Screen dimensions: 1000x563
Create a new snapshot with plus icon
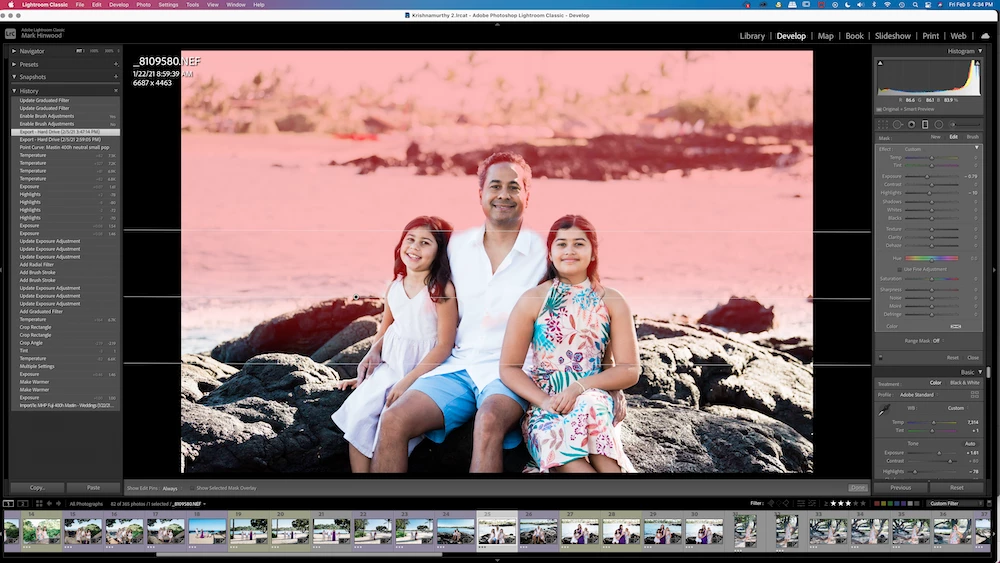point(115,77)
